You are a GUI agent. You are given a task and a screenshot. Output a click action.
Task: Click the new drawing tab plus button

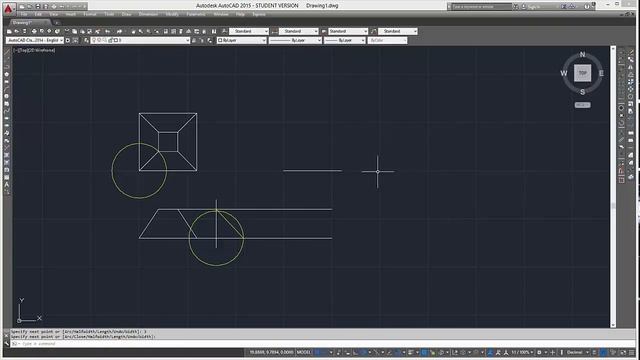click(57, 22)
